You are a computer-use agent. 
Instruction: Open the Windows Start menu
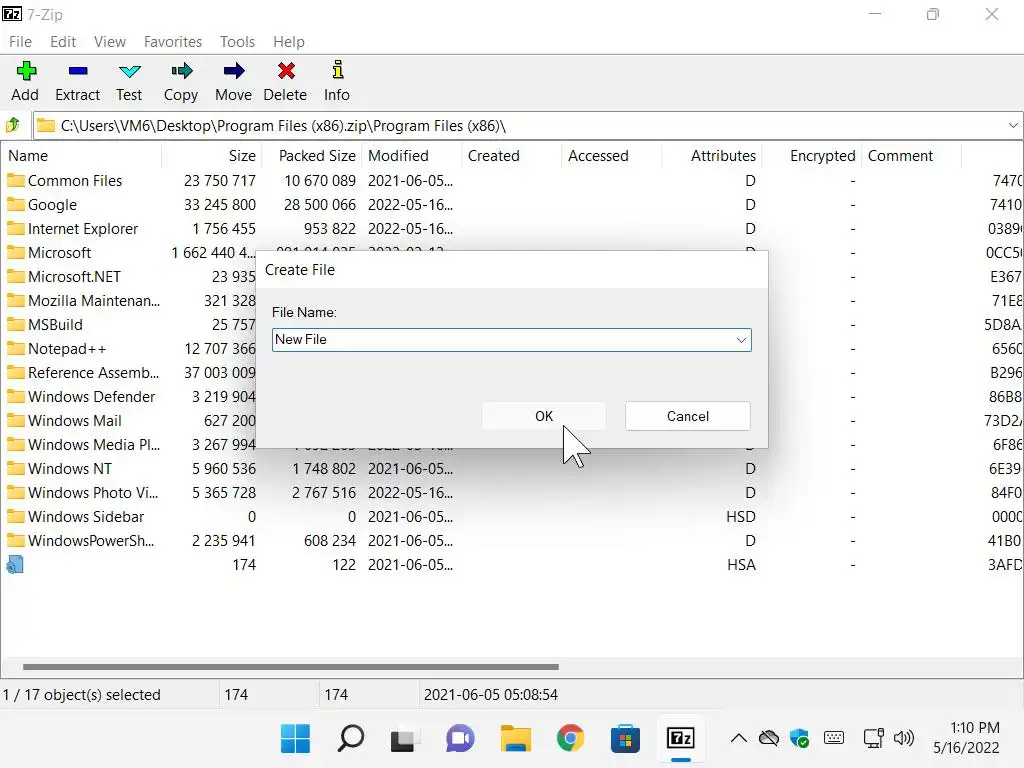coord(295,739)
